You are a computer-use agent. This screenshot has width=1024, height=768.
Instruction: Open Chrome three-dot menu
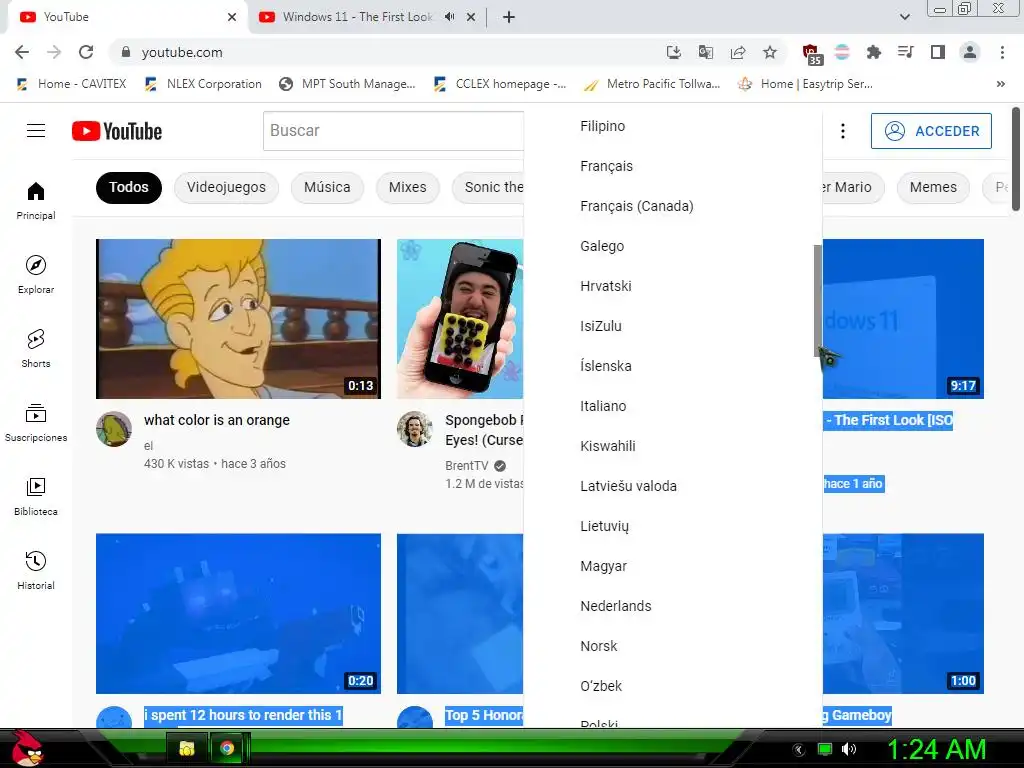click(x=1002, y=52)
